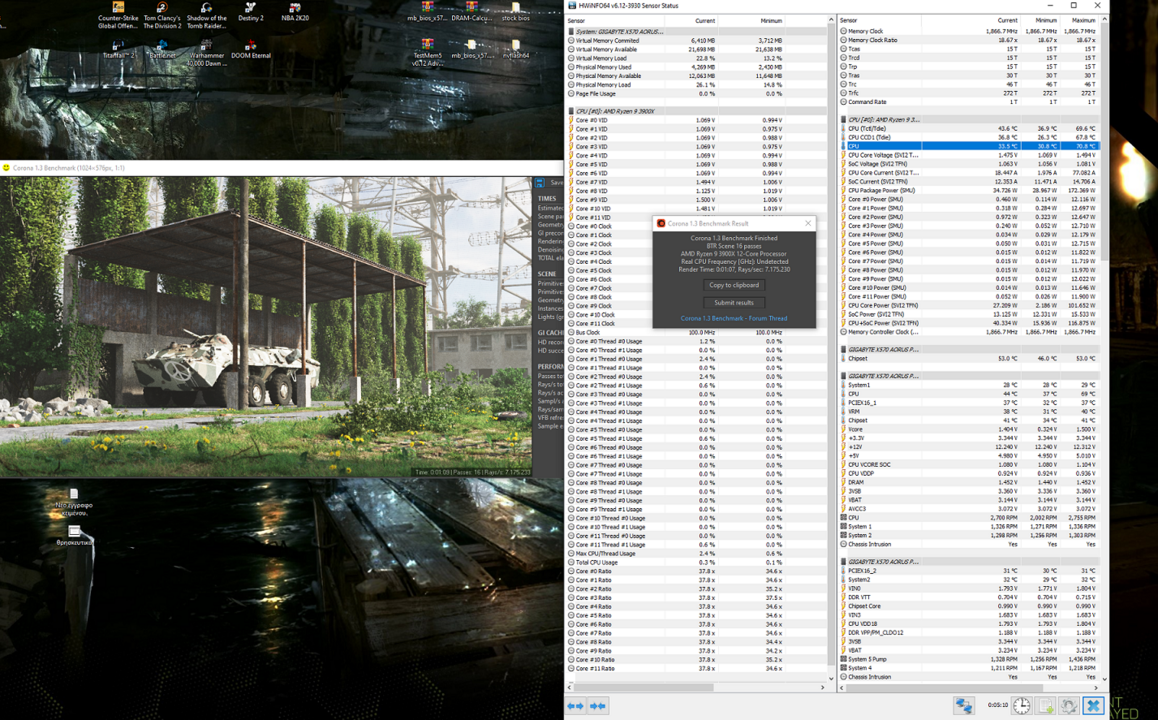Click HWiNFO collapse columns arrows button
Viewport: 1158px width, 720px height.
pyautogui.click(x=598, y=706)
